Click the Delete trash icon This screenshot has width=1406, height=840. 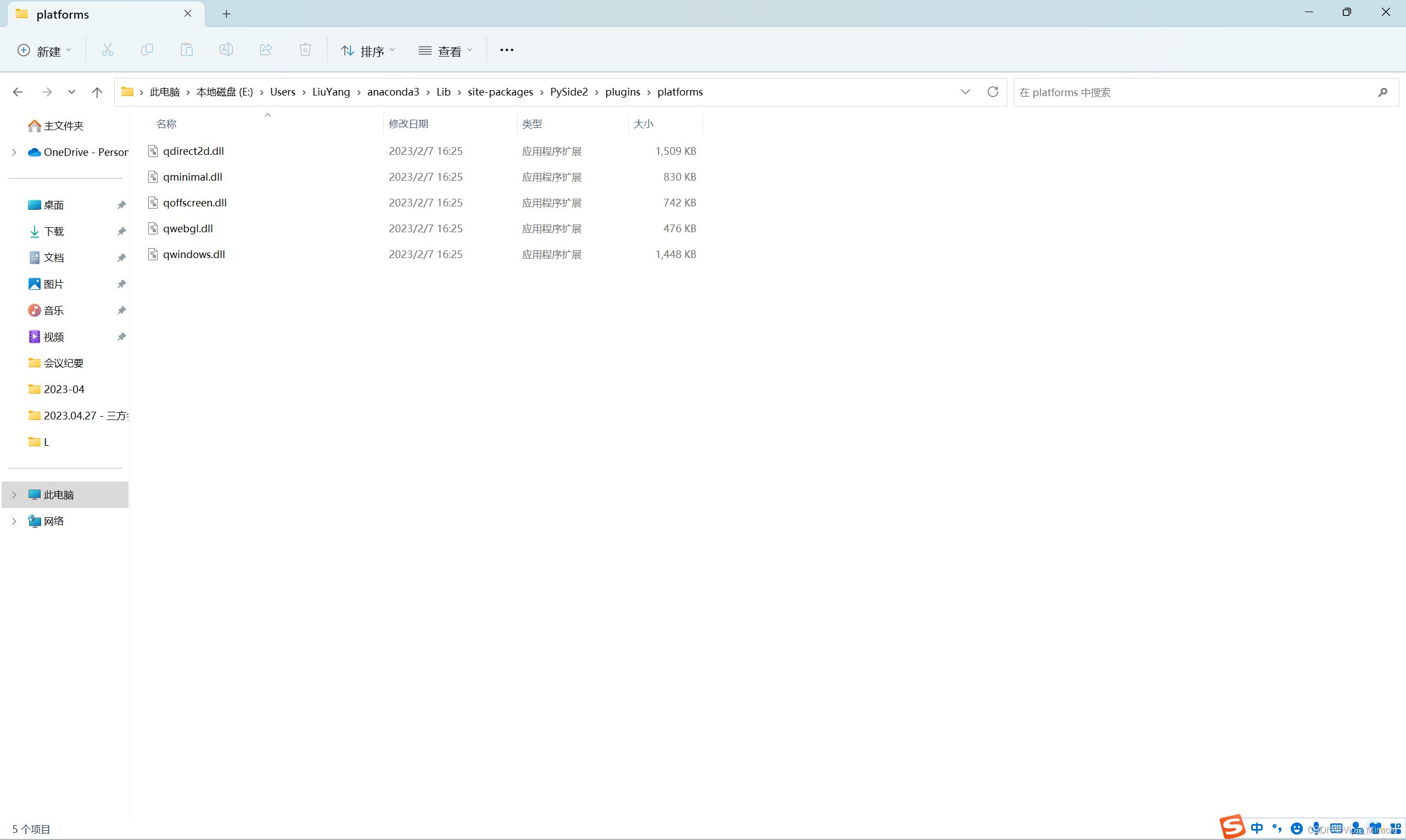click(x=305, y=50)
